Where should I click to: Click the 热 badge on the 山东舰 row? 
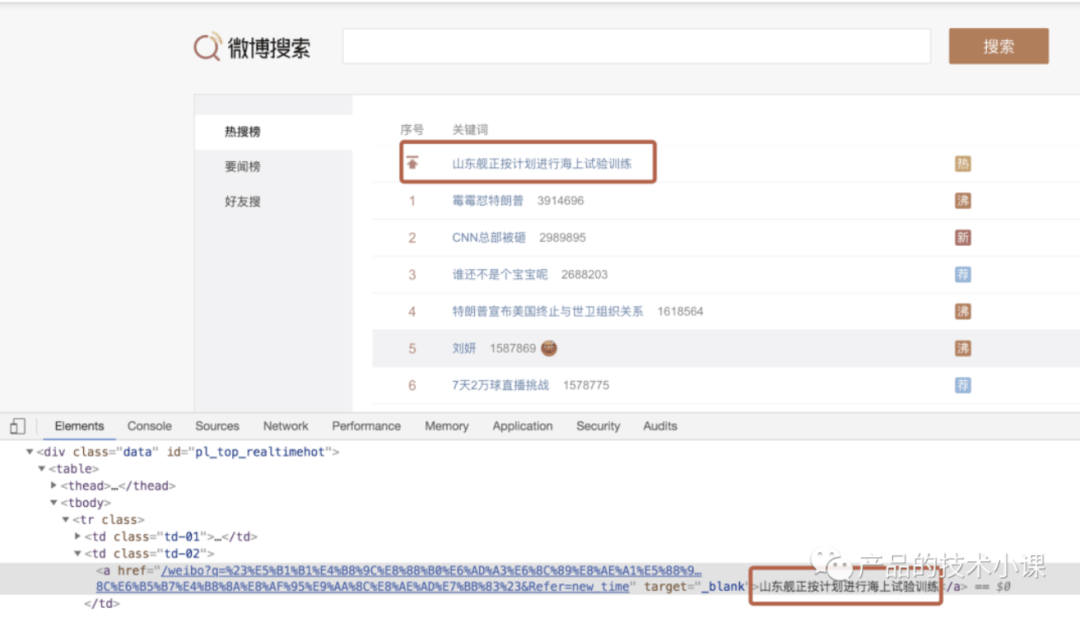pyautogui.click(x=962, y=163)
